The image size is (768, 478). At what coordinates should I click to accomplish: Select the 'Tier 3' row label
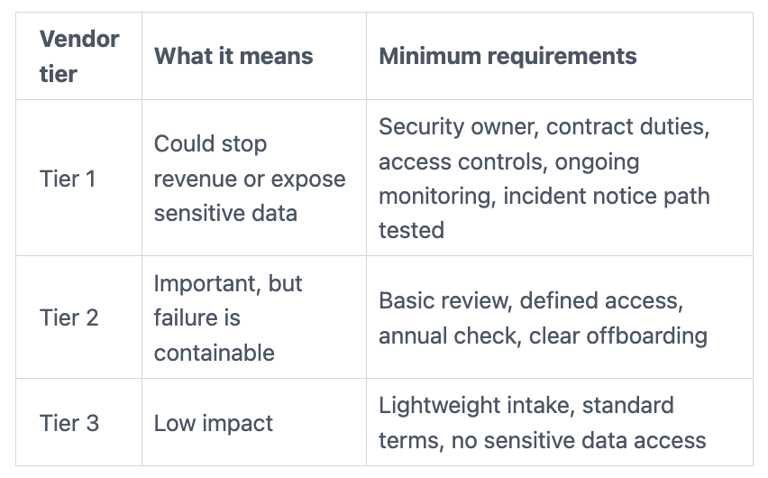(x=69, y=423)
